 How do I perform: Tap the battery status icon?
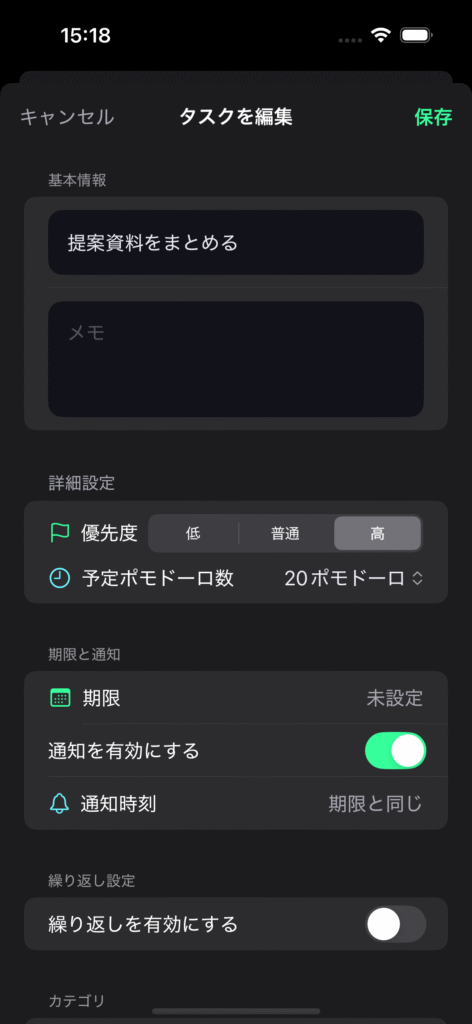click(x=417, y=35)
